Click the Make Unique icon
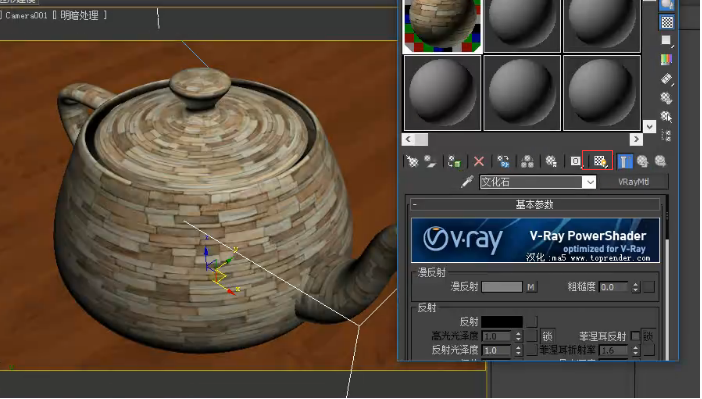 [x=527, y=161]
